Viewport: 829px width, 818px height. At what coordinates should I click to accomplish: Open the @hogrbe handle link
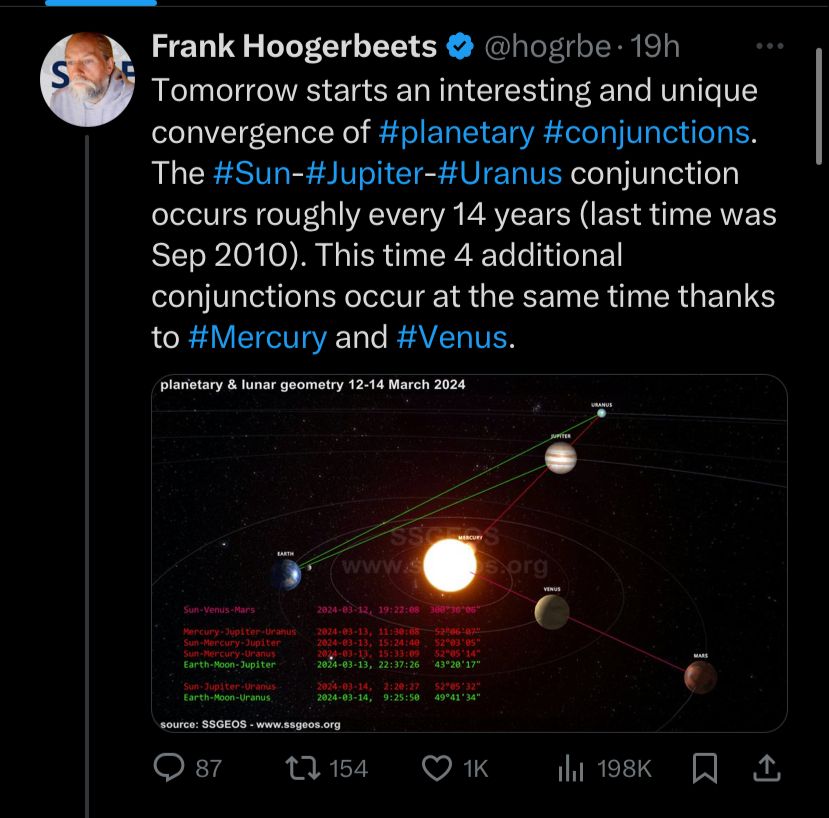[547, 47]
